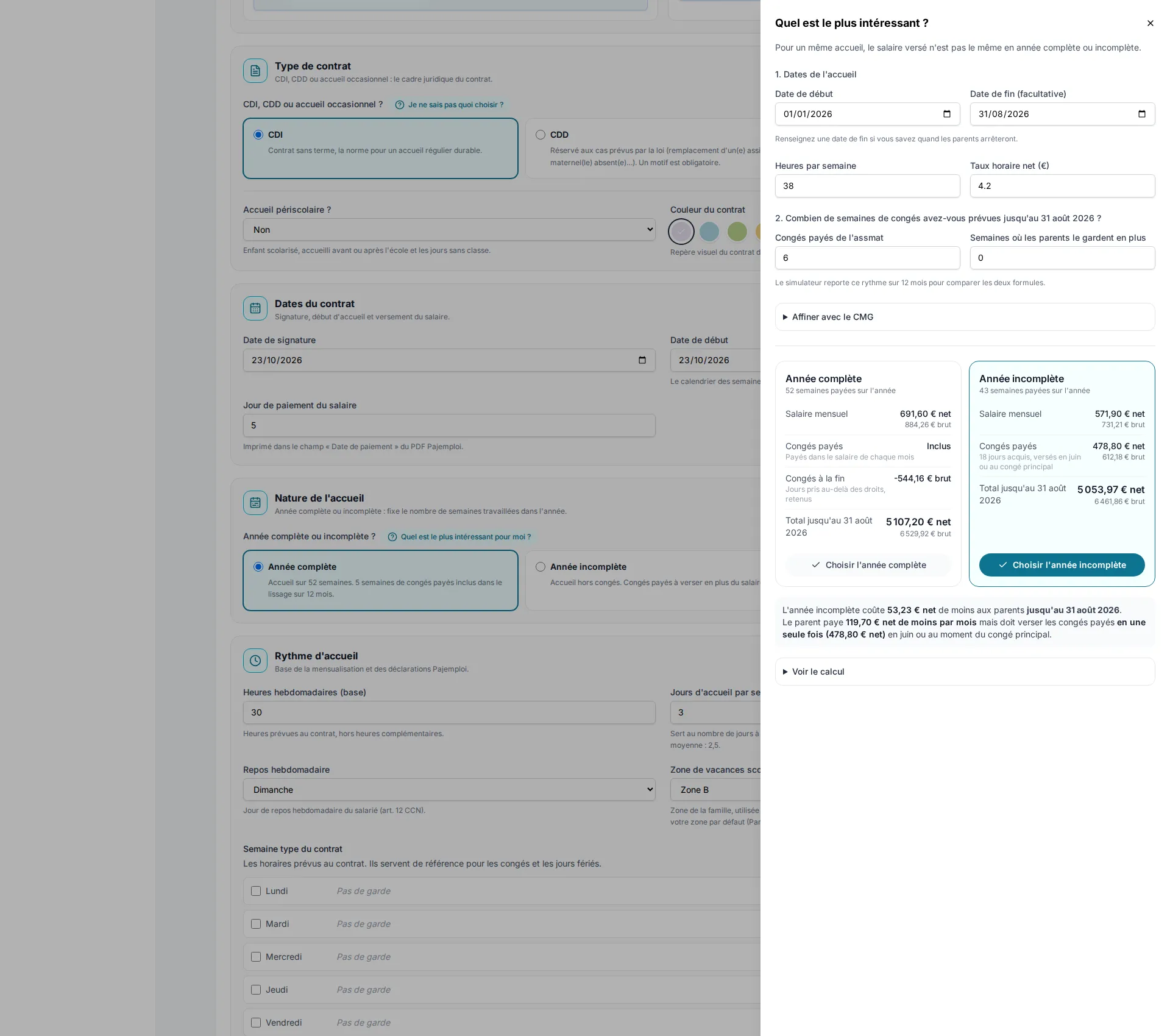Viewport: 1170px width, 1036px height.
Task: Click 'Semaines où les parents le gardent' field
Action: [1062, 258]
